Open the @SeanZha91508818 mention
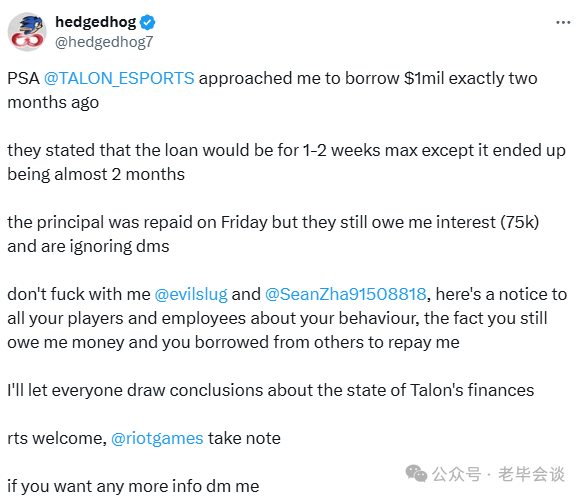Image resolution: width=583 pixels, height=497 pixels. [345, 294]
